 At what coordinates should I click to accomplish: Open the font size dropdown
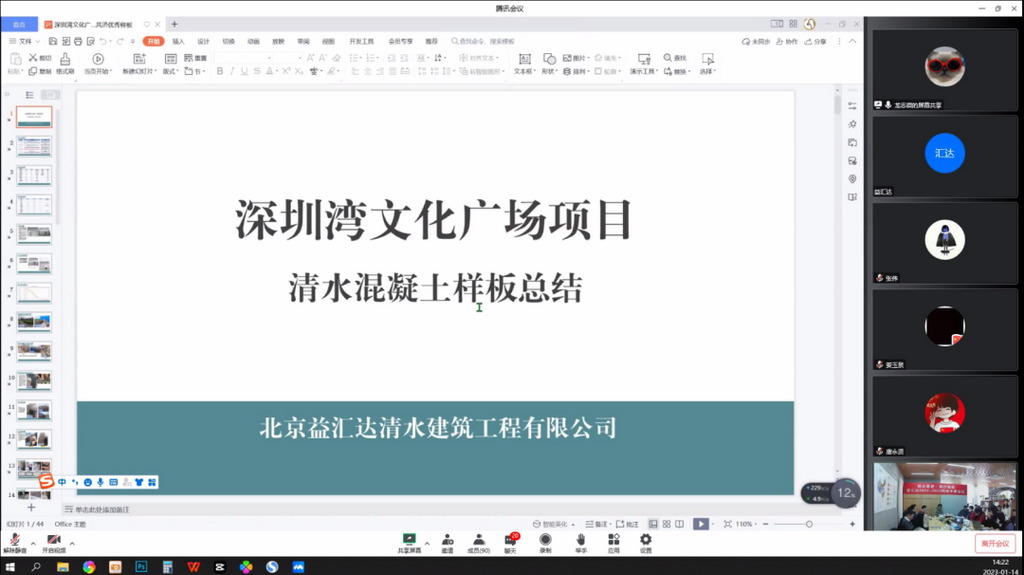point(300,58)
